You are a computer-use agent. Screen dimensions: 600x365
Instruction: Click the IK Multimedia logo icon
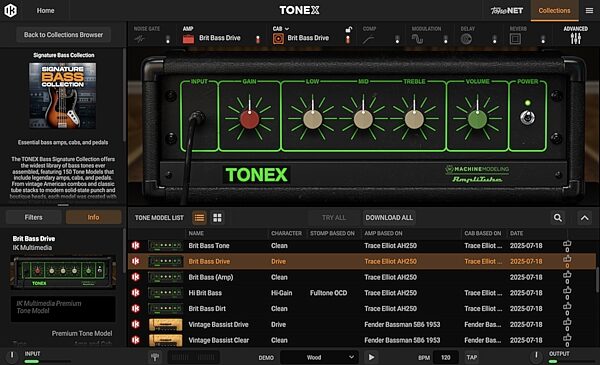(x=10, y=10)
